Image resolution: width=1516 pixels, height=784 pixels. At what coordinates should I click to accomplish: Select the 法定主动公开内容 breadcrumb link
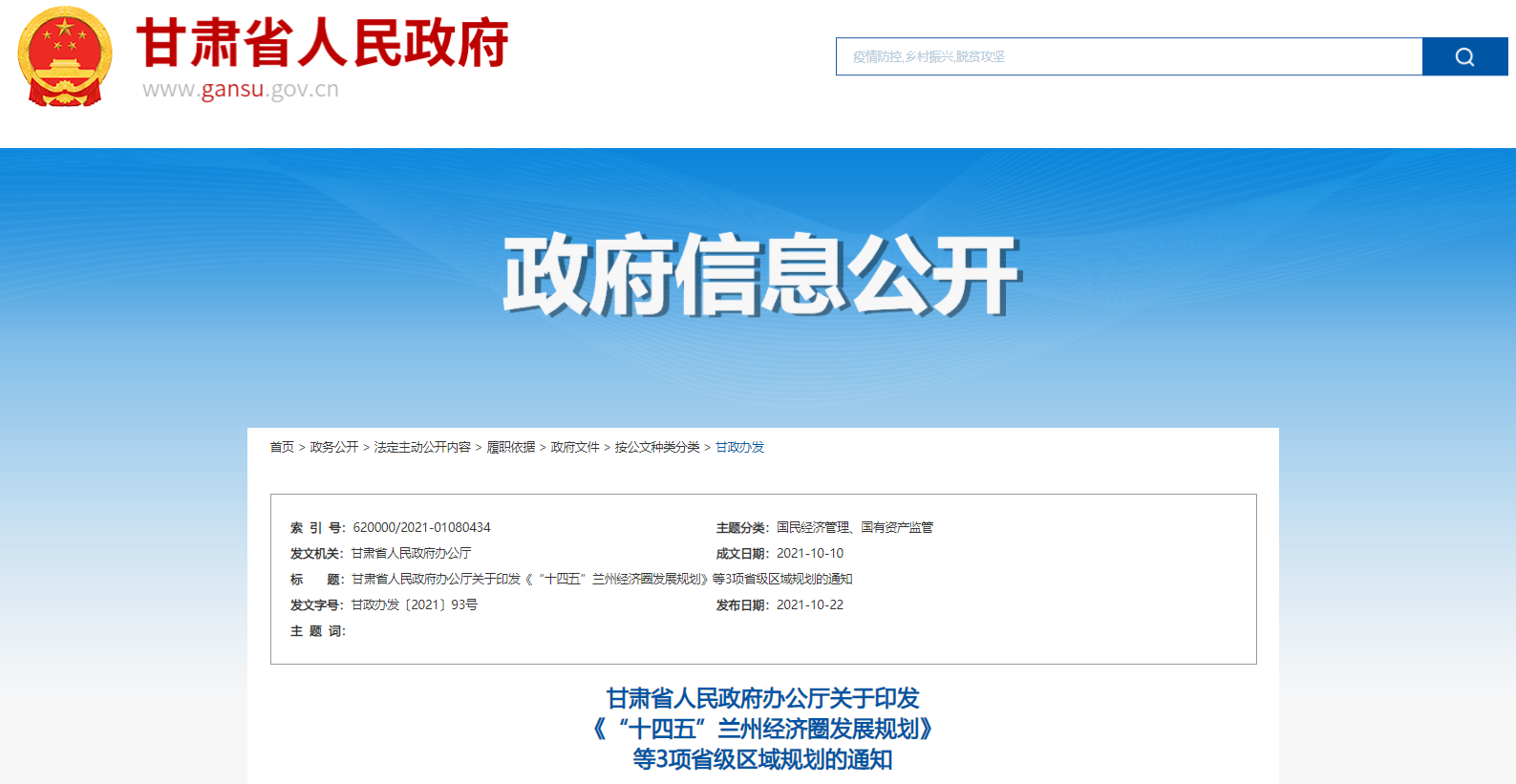point(422,447)
